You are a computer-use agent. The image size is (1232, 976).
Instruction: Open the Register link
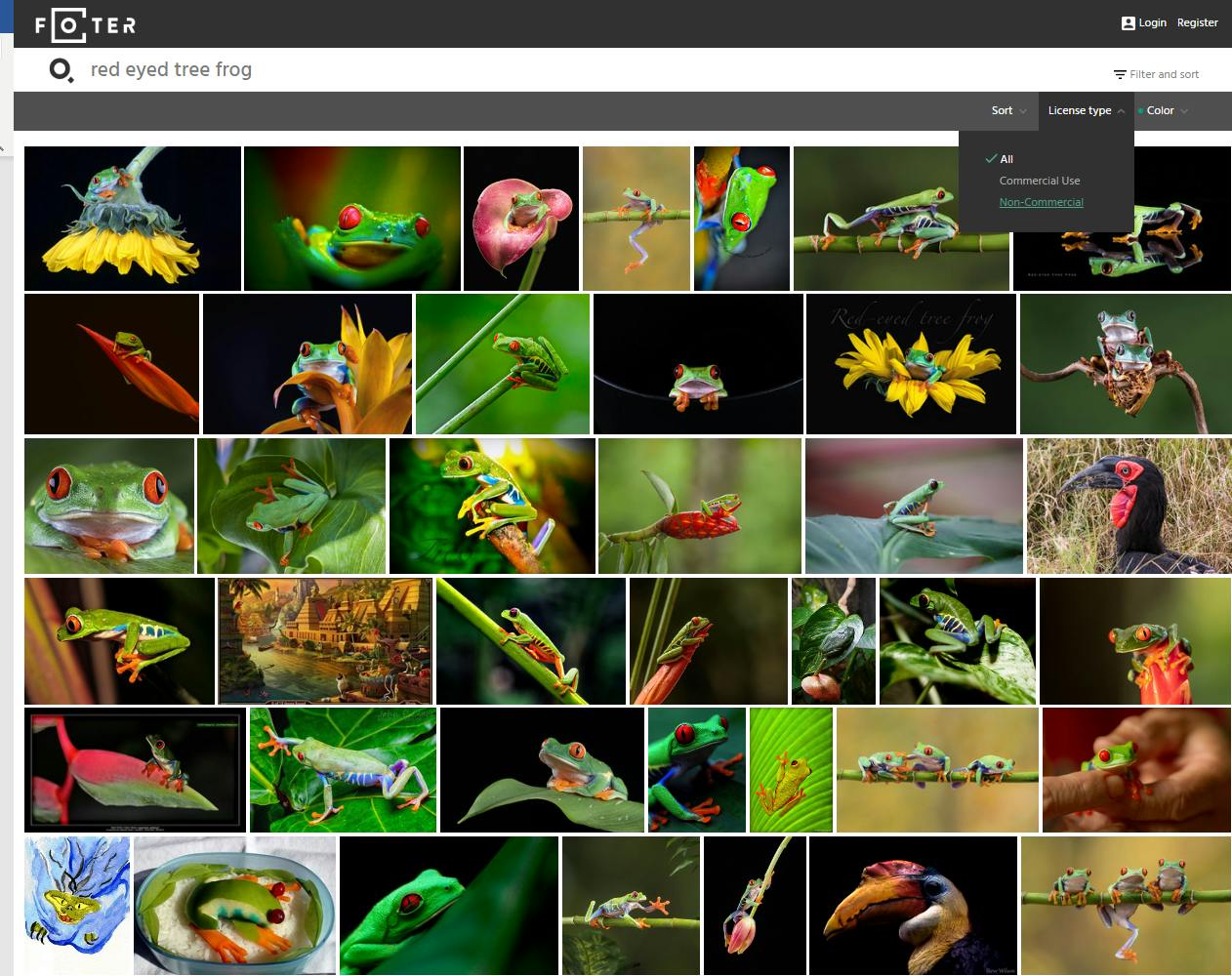point(1197,22)
